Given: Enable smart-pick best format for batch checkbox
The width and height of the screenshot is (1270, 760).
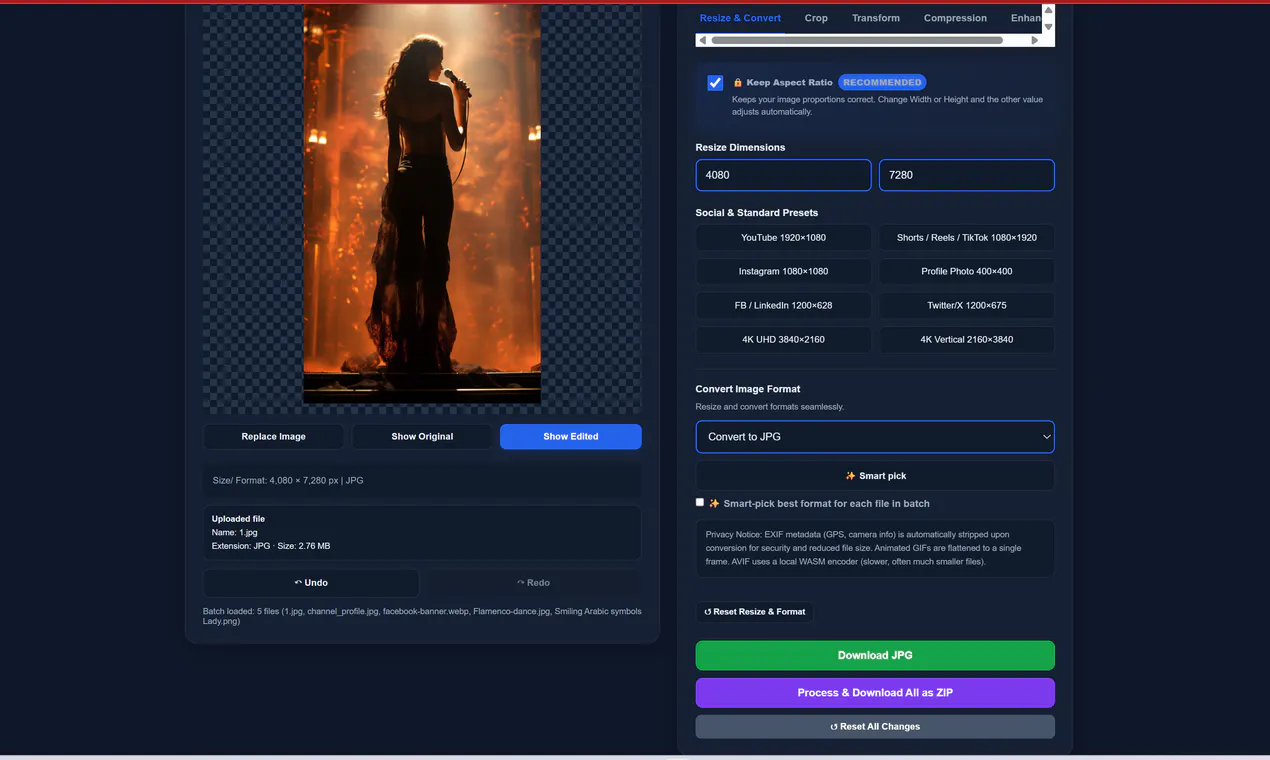Looking at the screenshot, I should (700, 502).
